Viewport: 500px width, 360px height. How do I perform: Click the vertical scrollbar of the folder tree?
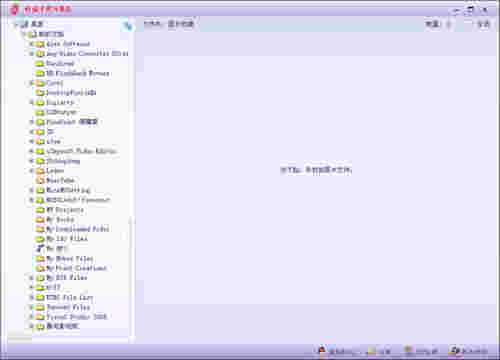(x=131, y=180)
